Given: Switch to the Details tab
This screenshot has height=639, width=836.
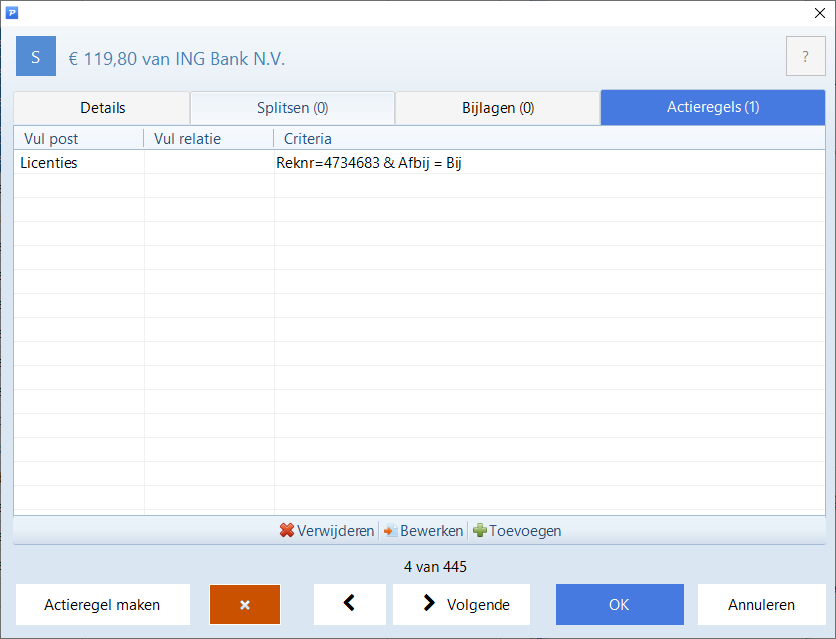Looking at the screenshot, I should pyautogui.click(x=102, y=108).
